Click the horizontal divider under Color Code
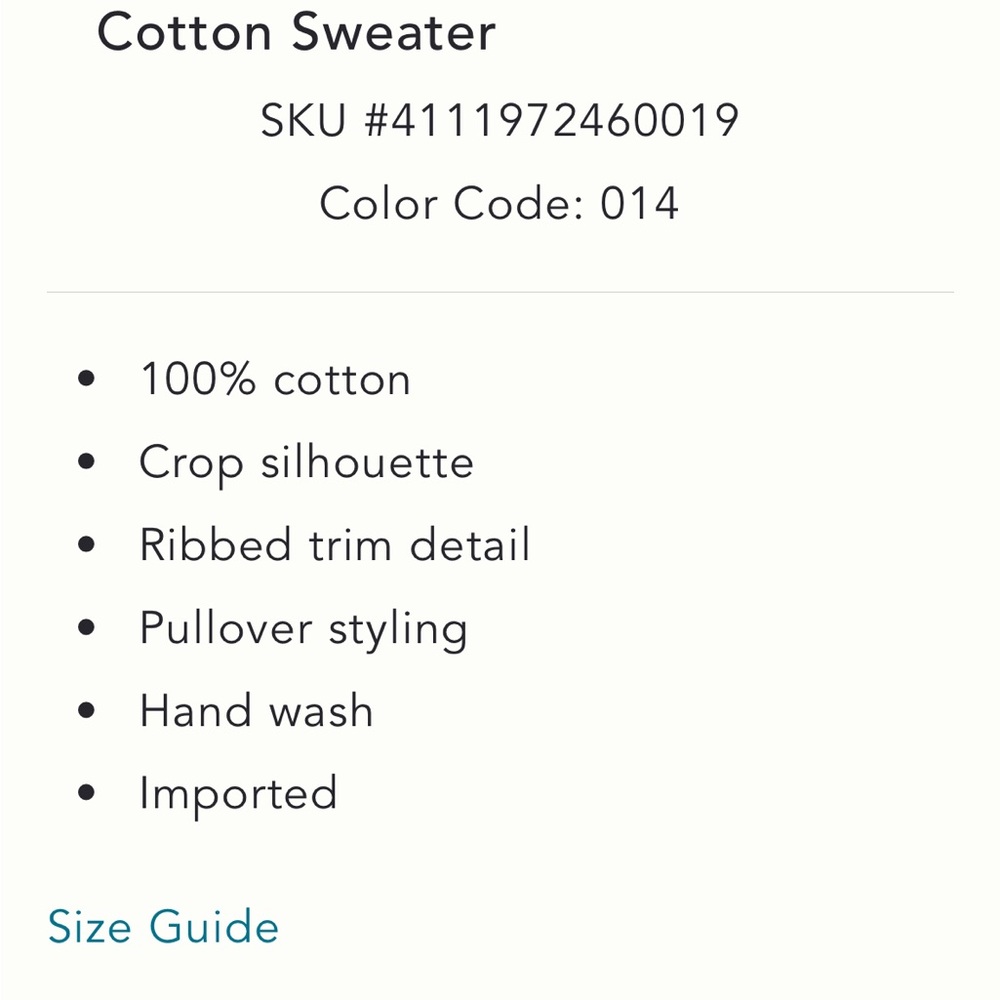 [x=500, y=292]
